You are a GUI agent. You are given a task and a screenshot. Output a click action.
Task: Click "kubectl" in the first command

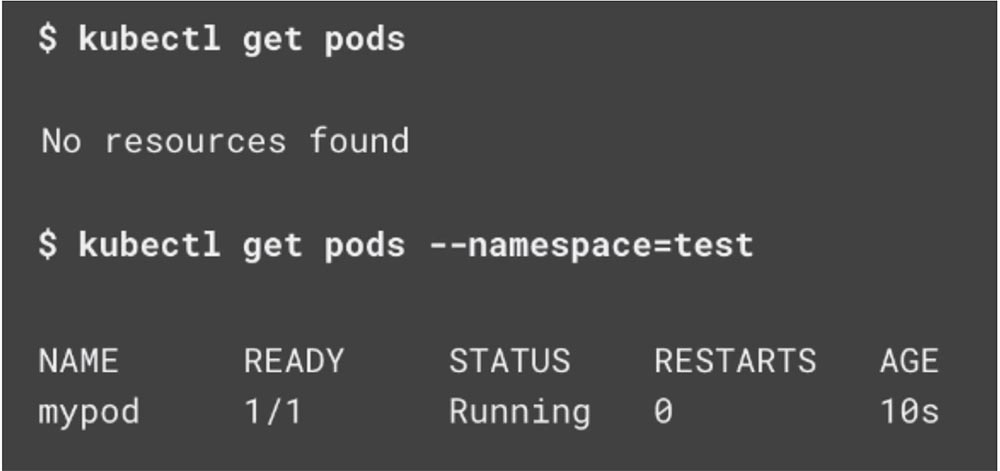150,40
